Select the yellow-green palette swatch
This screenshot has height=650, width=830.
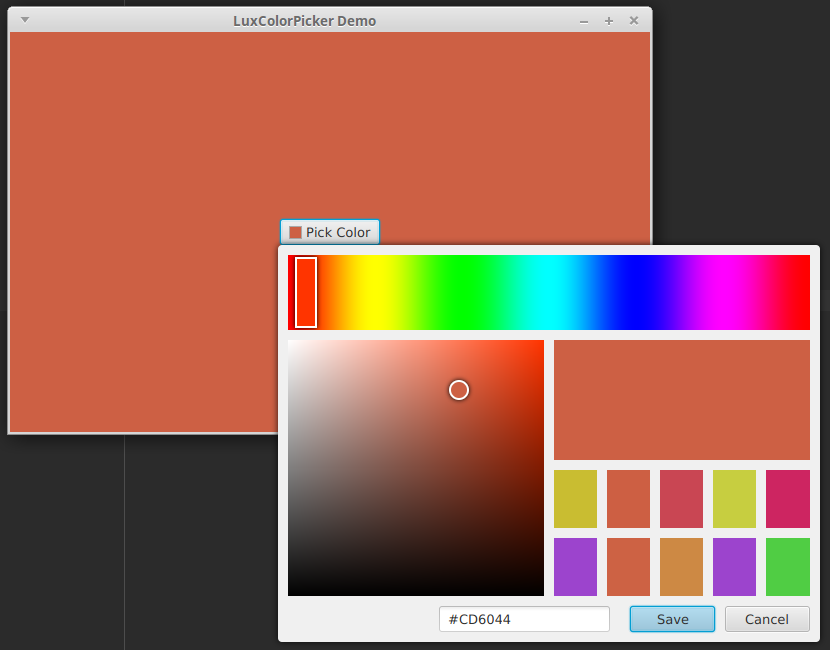click(x=734, y=498)
